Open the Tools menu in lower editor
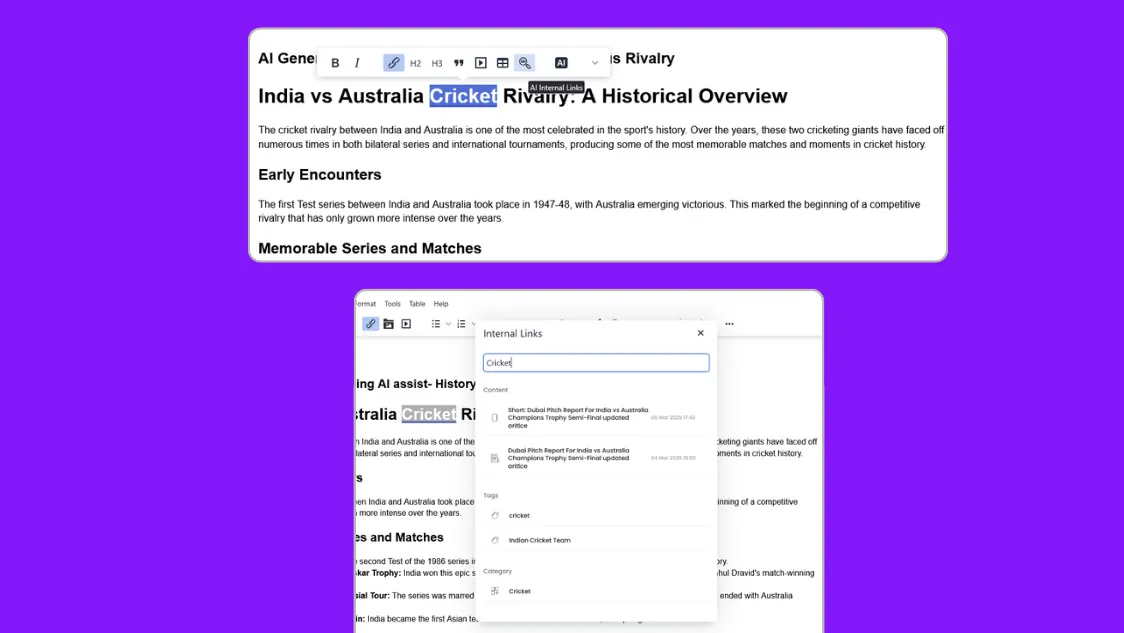This screenshot has height=633, width=1124. click(x=392, y=304)
